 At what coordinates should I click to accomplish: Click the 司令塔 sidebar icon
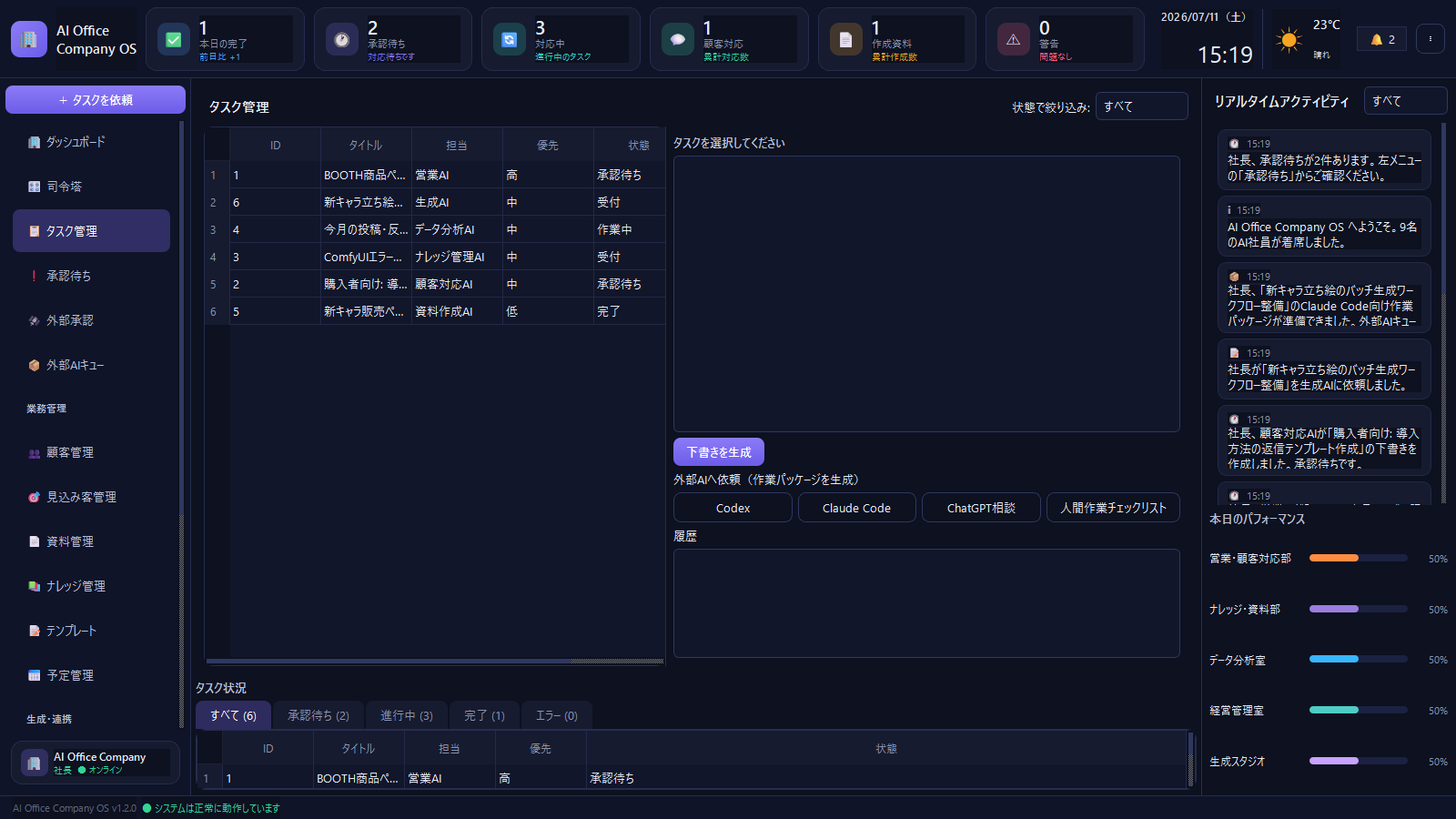point(34,187)
